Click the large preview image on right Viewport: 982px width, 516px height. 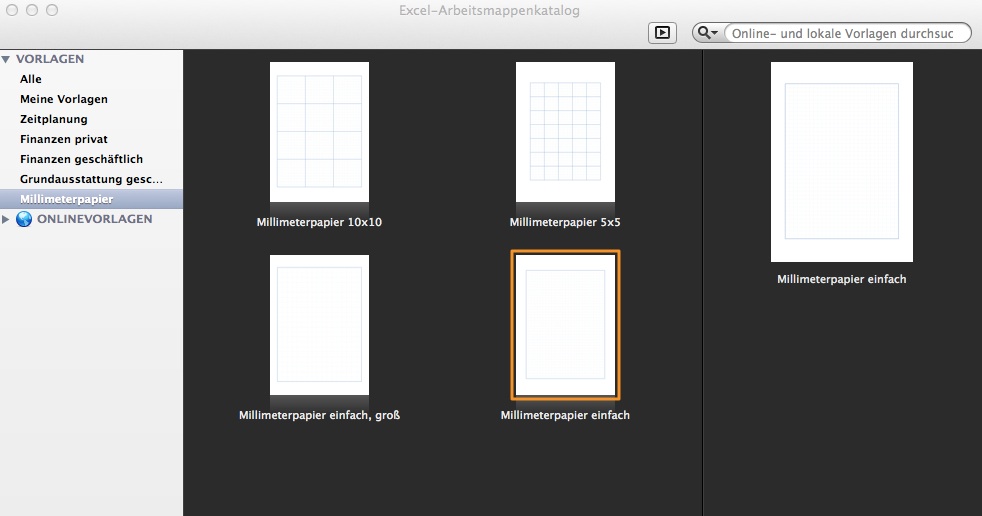point(841,162)
